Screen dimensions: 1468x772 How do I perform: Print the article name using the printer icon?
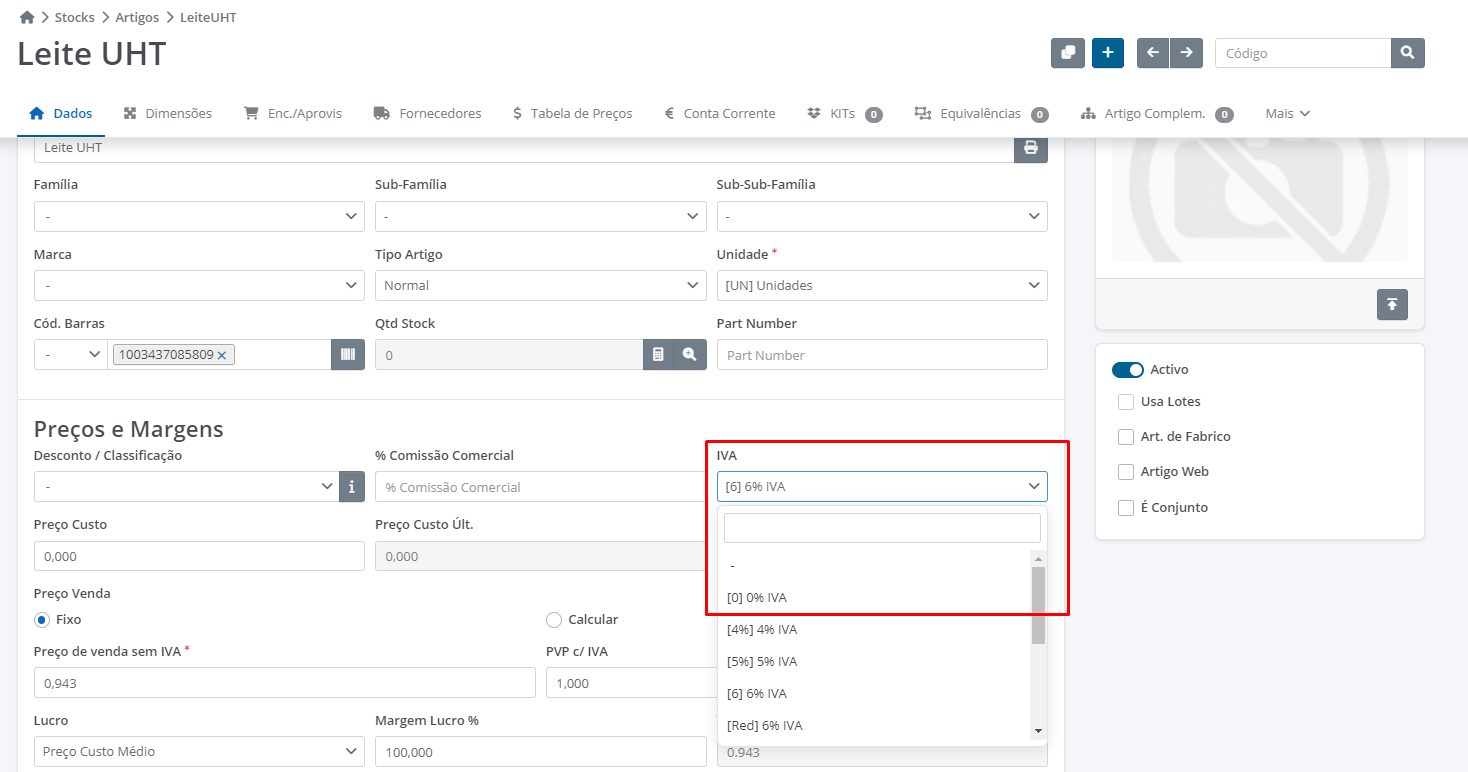1031,148
